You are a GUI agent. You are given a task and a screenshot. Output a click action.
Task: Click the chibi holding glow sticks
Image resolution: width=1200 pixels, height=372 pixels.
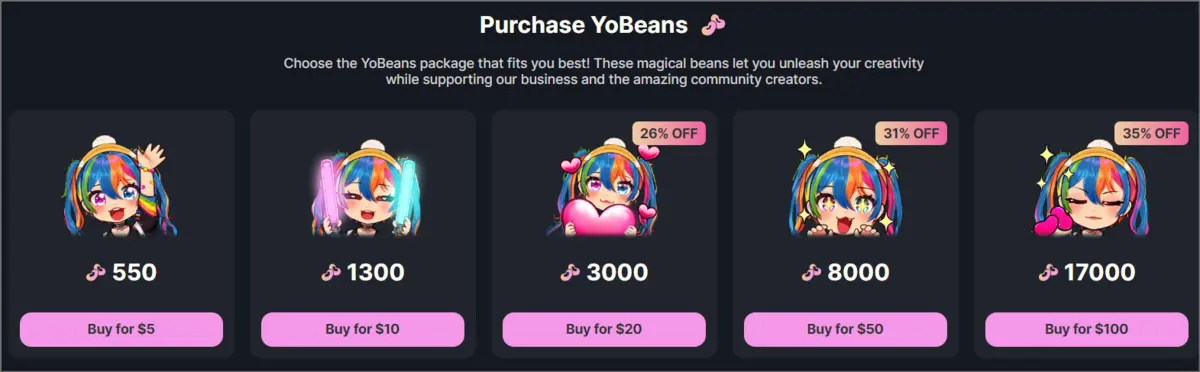coord(361,188)
